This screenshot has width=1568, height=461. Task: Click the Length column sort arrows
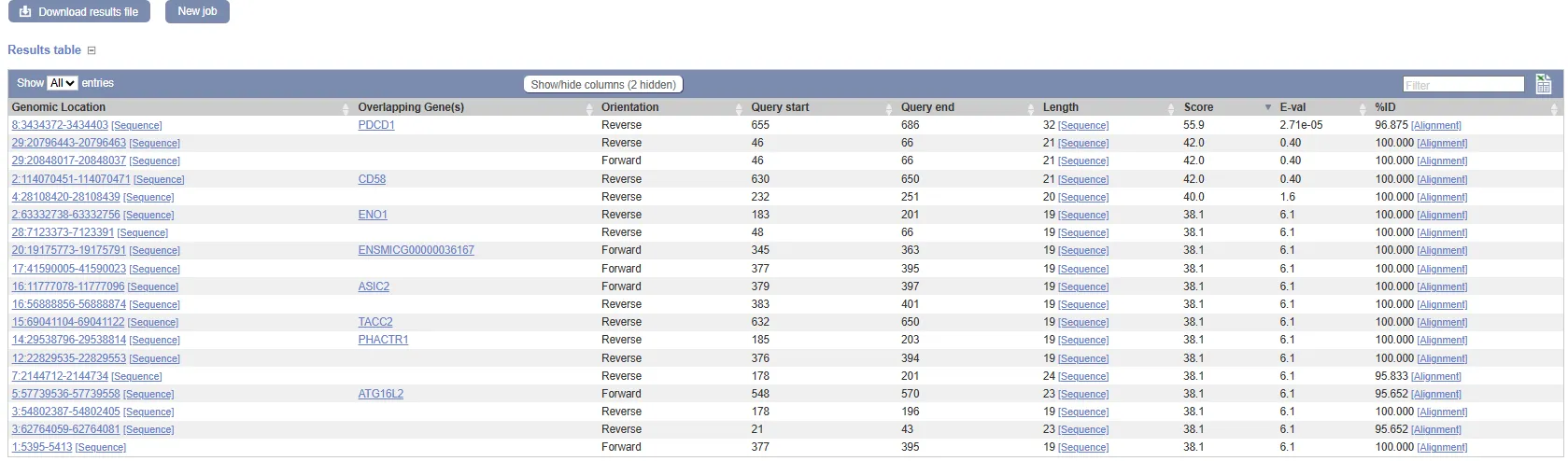[x=1171, y=108]
